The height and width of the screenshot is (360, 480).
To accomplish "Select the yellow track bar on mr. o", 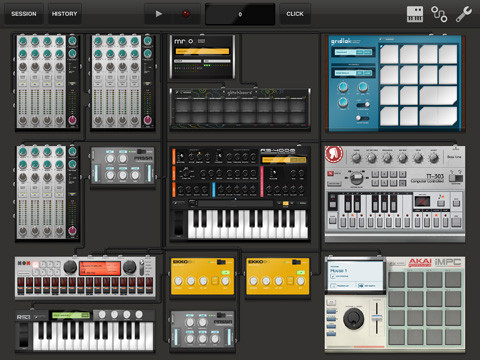I will coord(202,51).
